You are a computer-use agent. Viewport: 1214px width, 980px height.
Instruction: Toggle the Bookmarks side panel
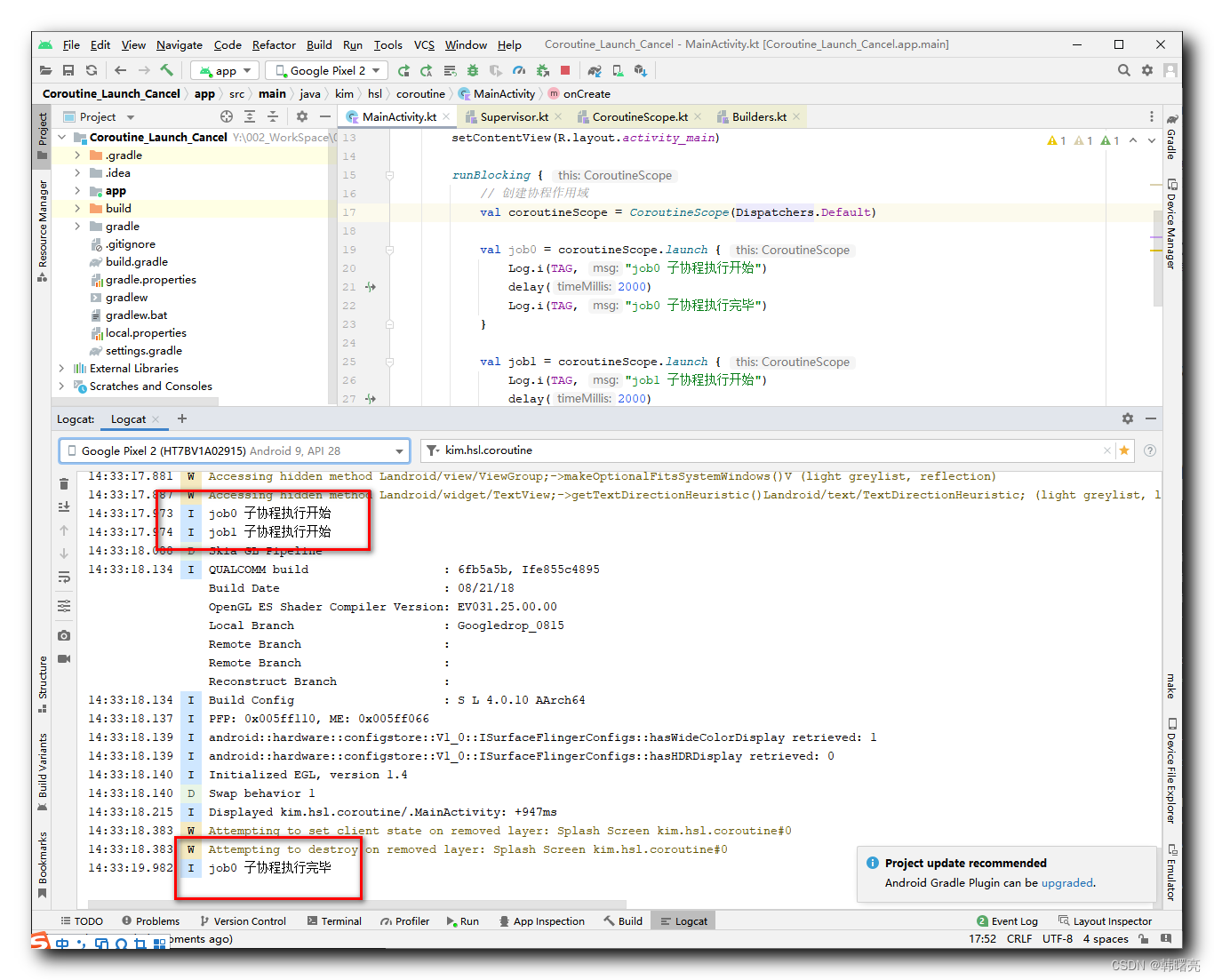pos(42,865)
